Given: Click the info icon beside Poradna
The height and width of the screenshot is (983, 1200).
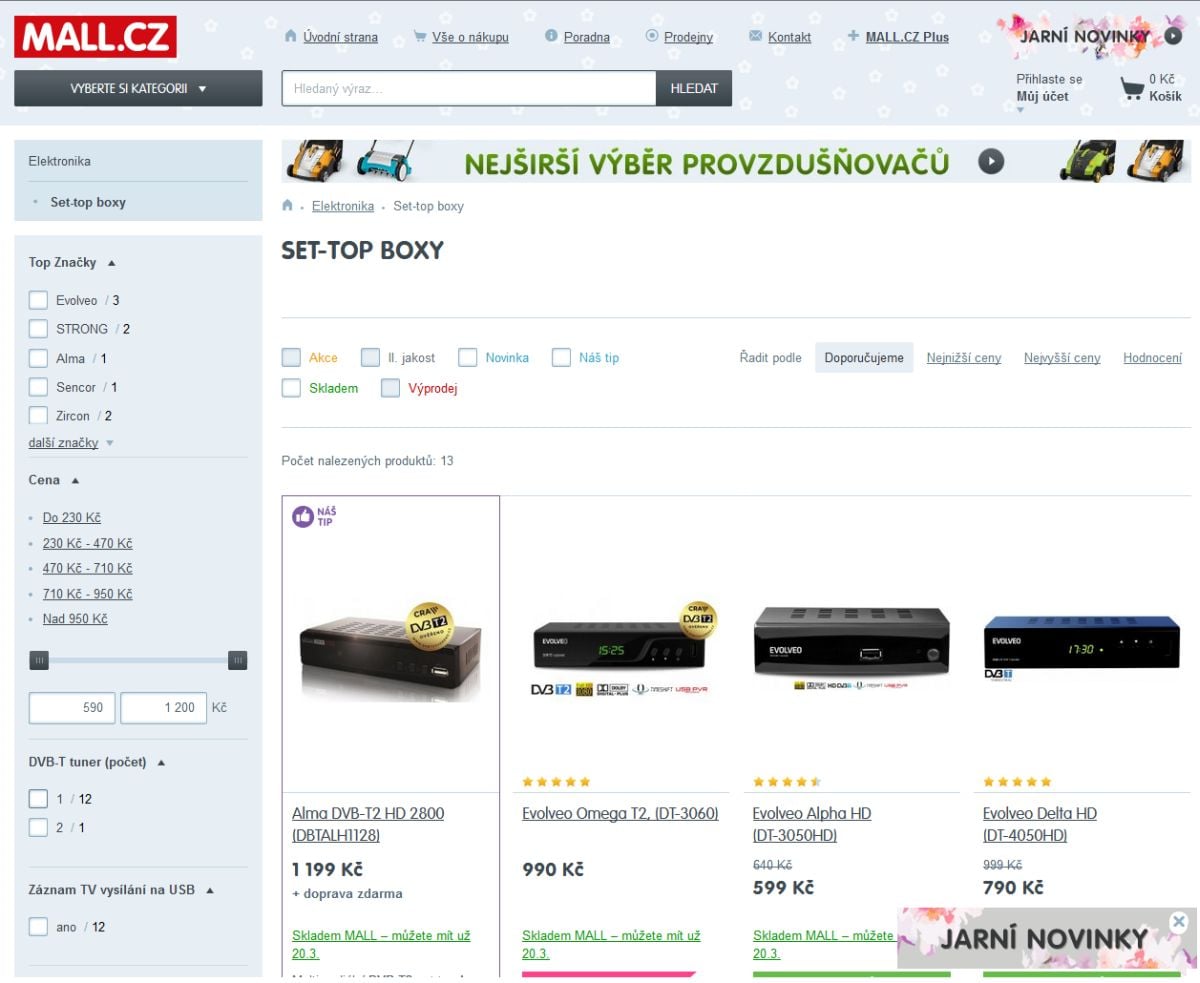Looking at the screenshot, I should pyautogui.click(x=551, y=36).
